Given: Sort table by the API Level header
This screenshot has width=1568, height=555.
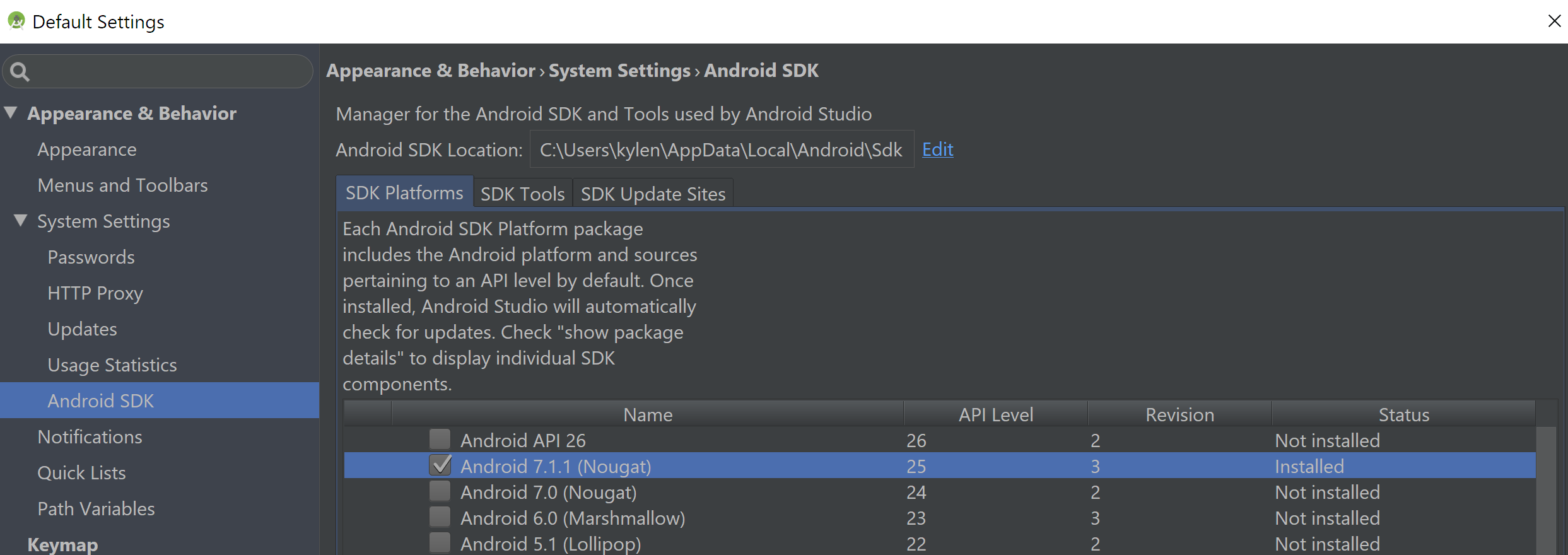Looking at the screenshot, I should point(996,414).
